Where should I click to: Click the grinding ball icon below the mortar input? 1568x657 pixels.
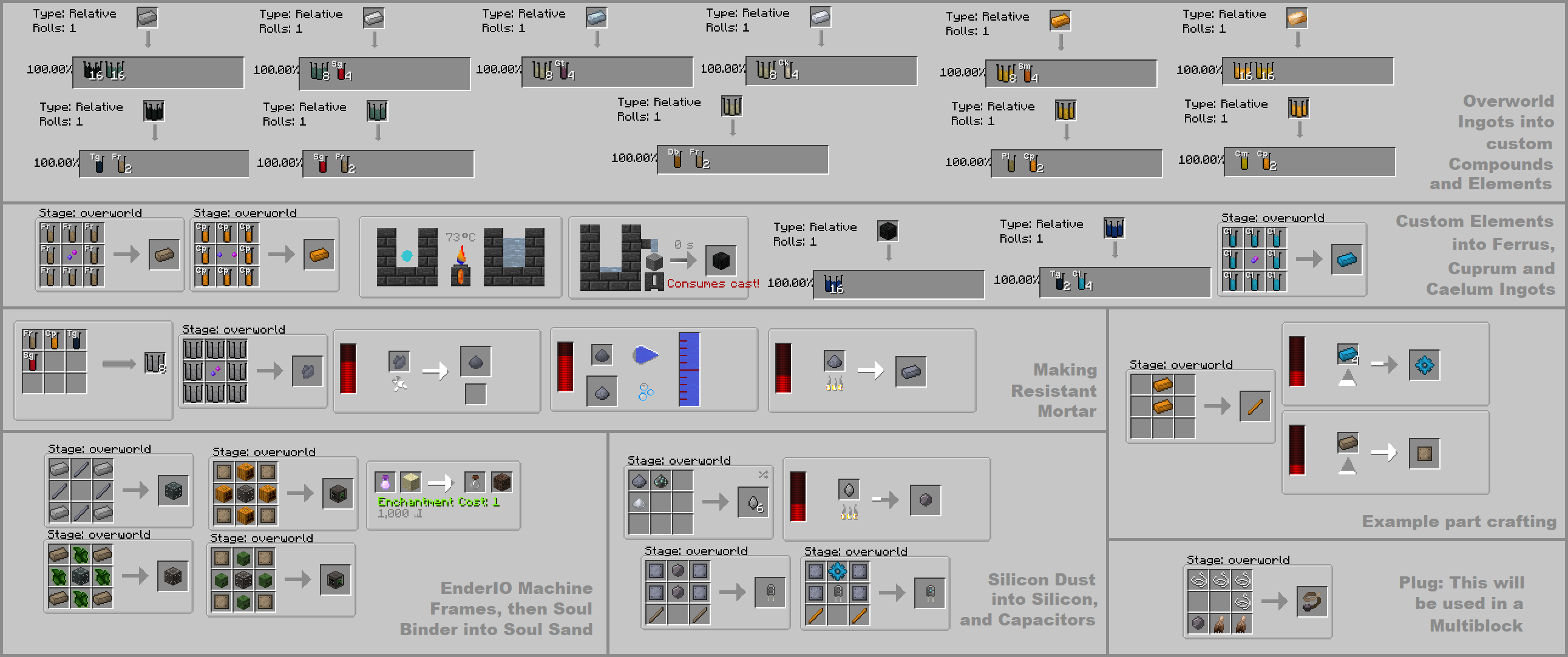(399, 384)
